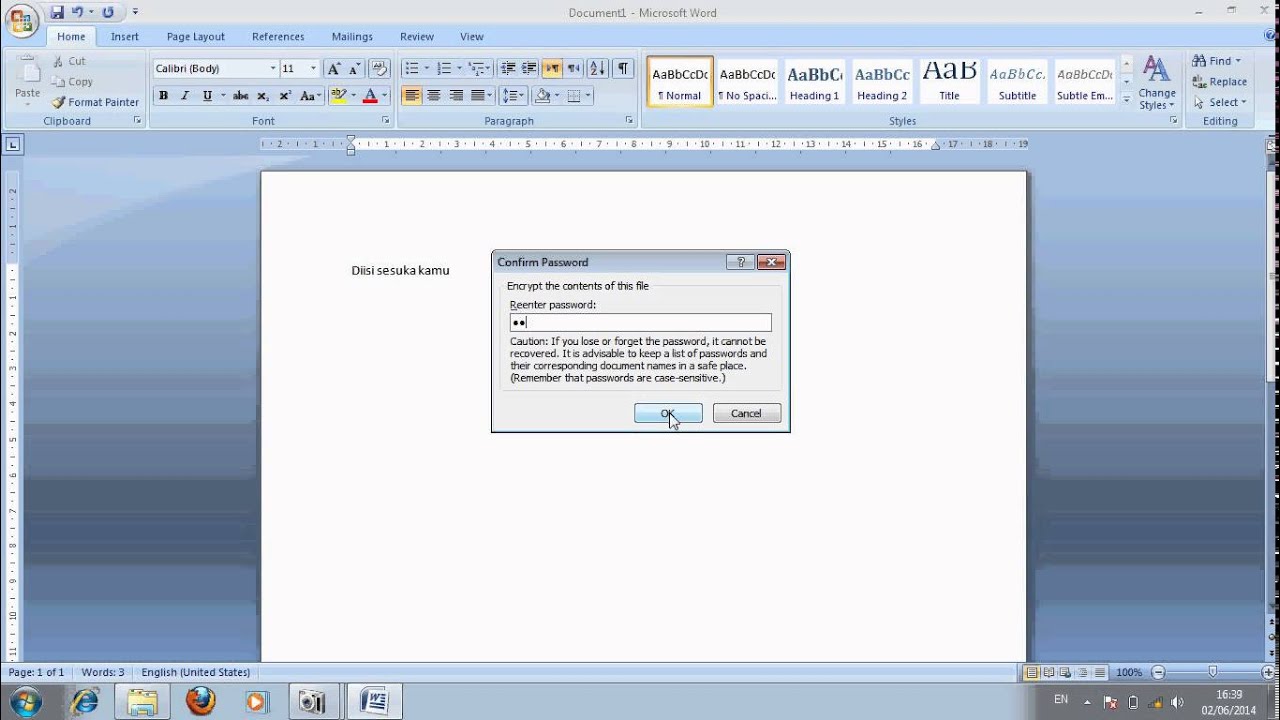Viewport: 1280px width, 720px height.
Task: Justify the text
Action: point(478,96)
